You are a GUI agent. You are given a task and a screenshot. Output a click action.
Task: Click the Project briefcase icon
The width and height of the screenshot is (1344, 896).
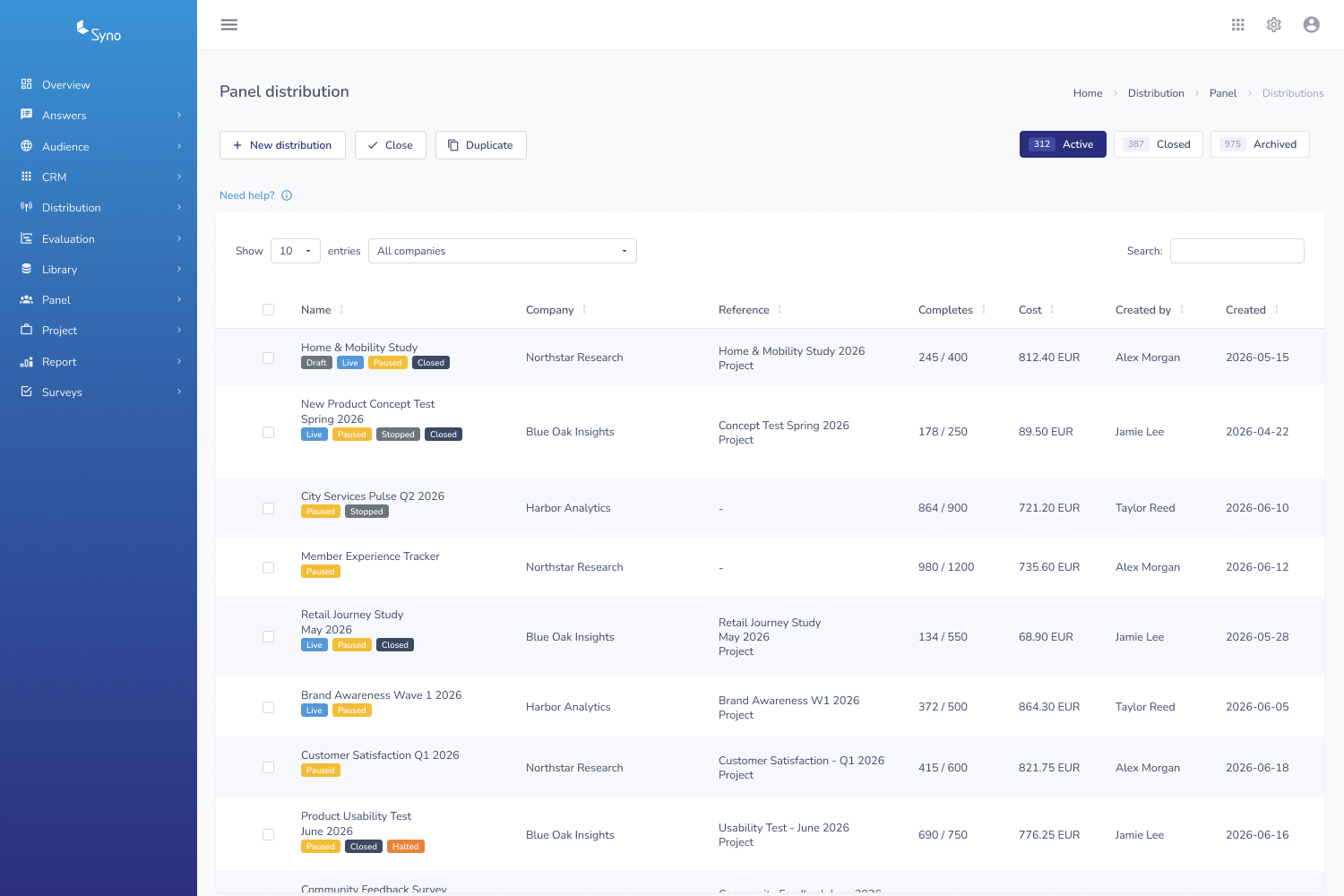tap(27, 330)
